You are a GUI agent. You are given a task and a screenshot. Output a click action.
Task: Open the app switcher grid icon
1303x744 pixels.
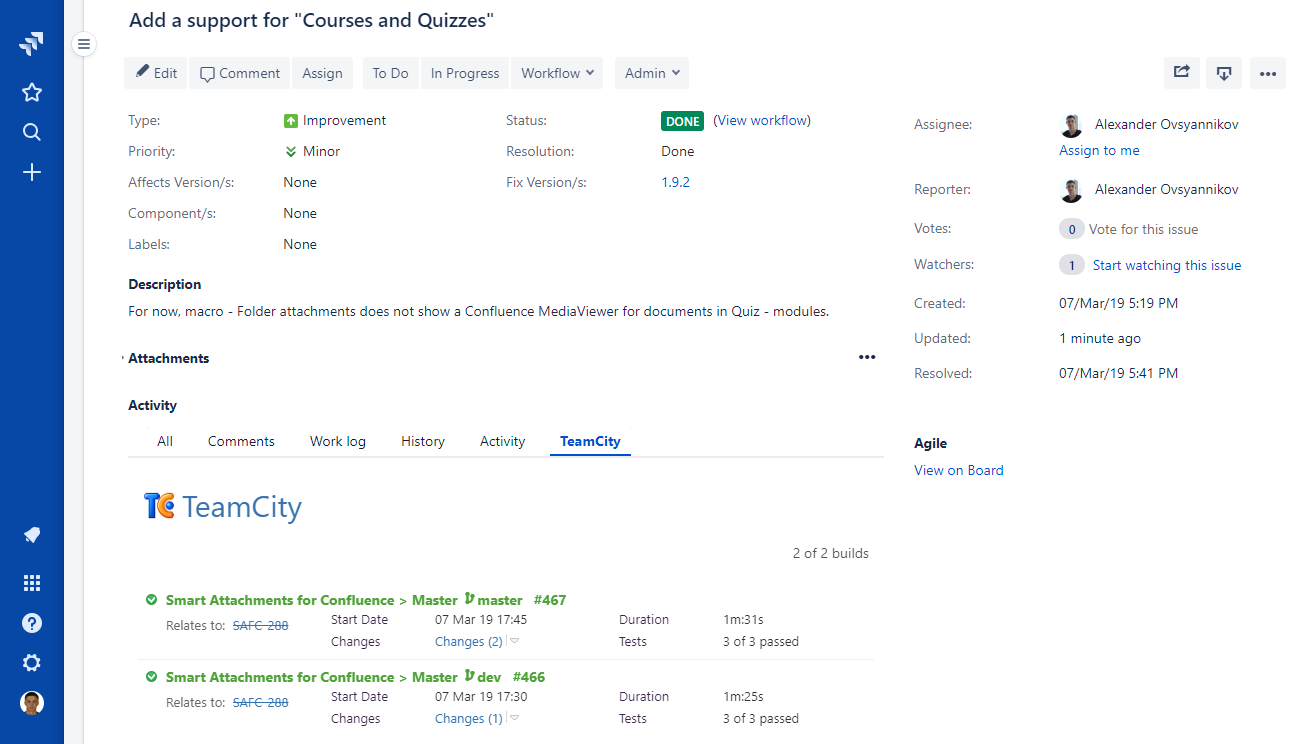[x=32, y=583]
